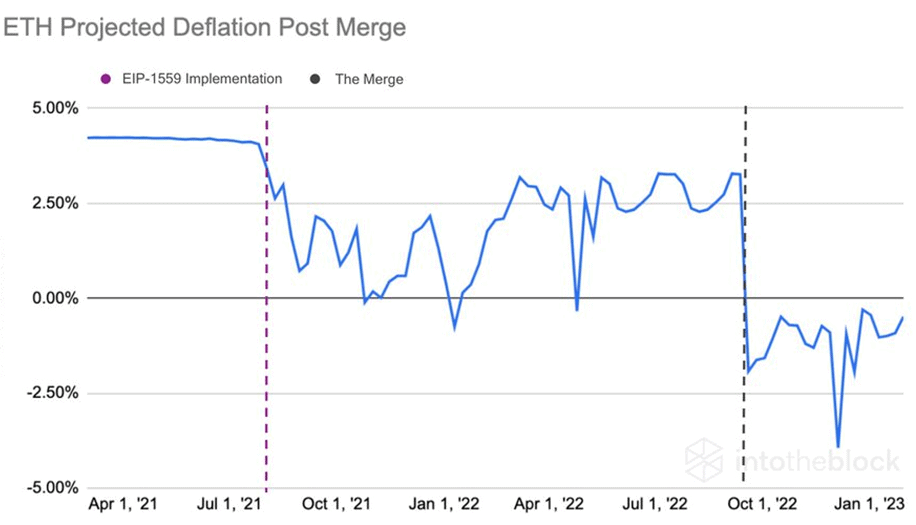Click the -5.00% y-axis label

pyautogui.click(x=48, y=488)
